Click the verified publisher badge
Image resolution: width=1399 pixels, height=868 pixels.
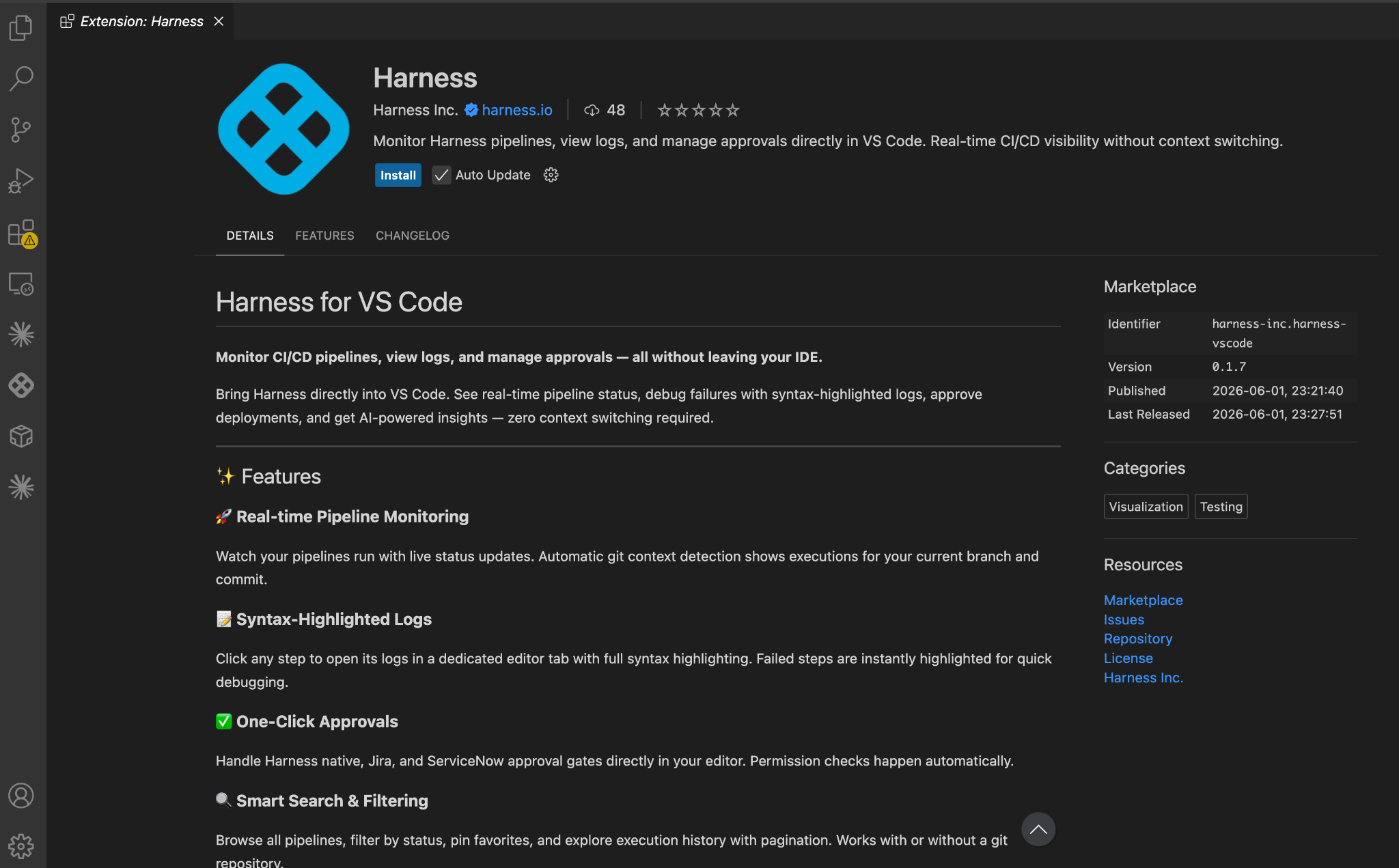(x=471, y=110)
